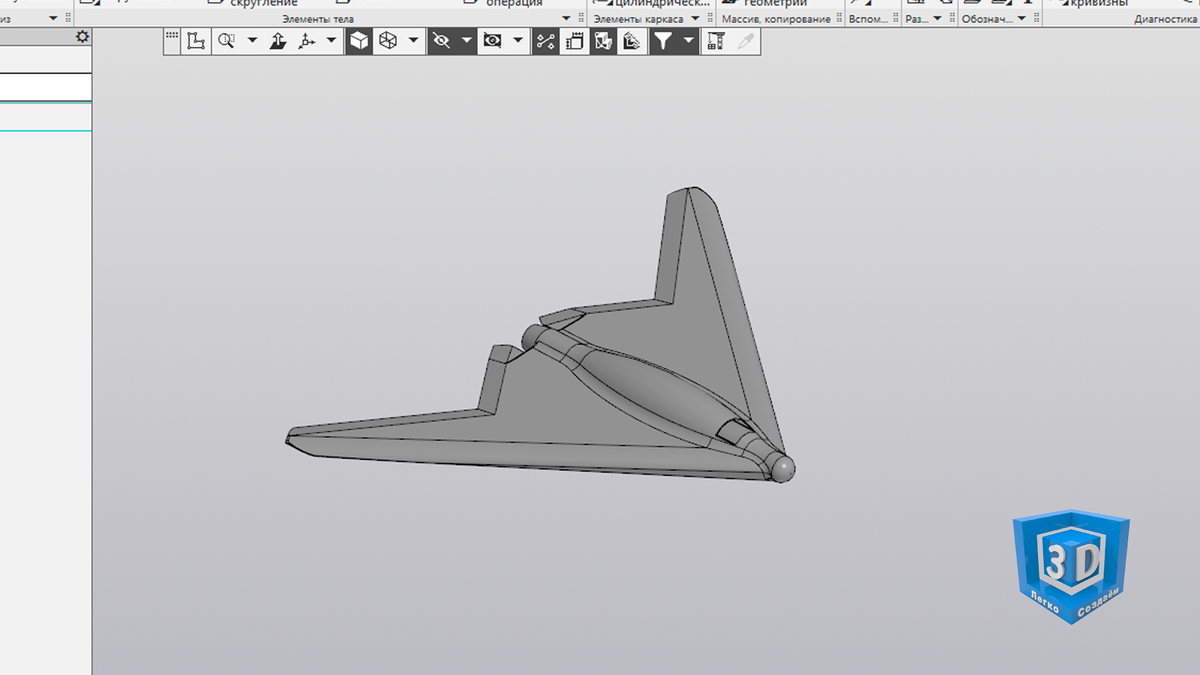Click the shaded display mode cube icon
The width and height of the screenshot is (1200, 675).
358,41
